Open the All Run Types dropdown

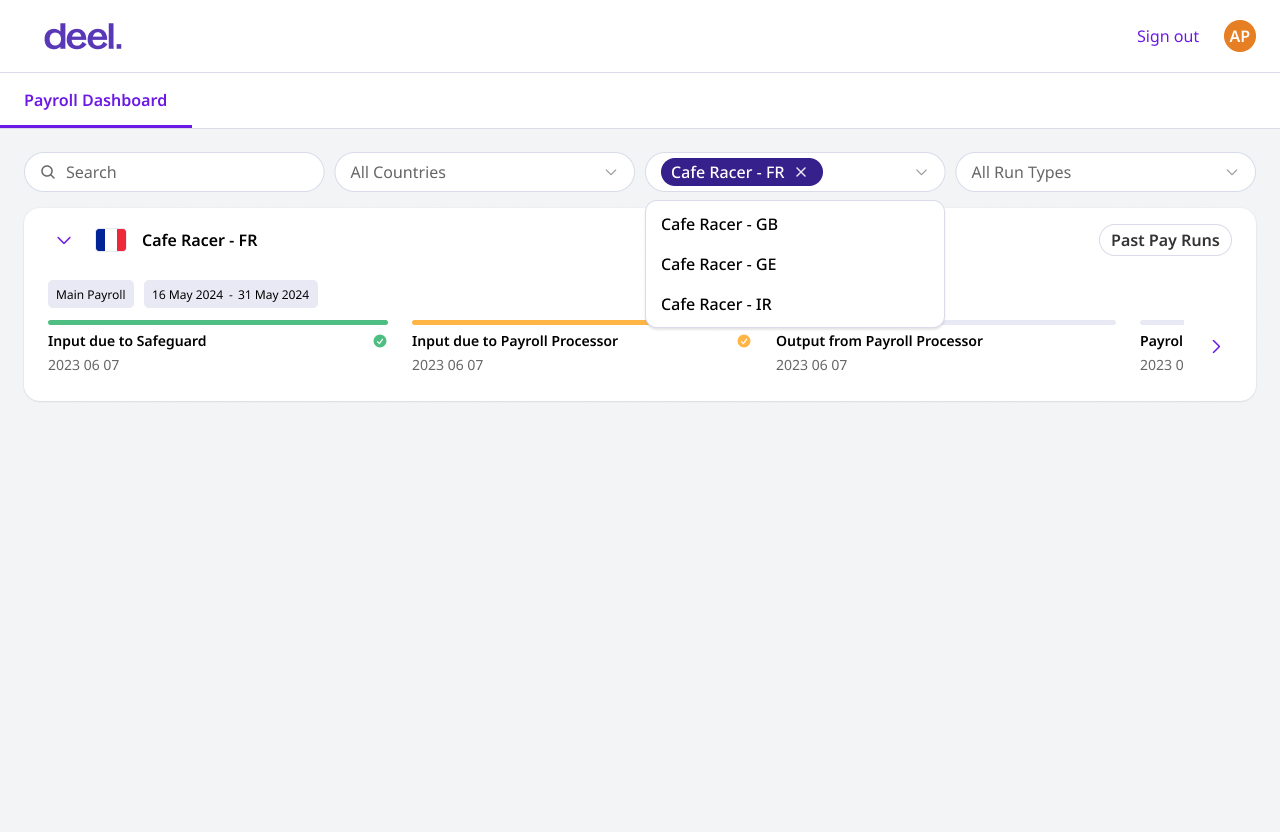1106,172
